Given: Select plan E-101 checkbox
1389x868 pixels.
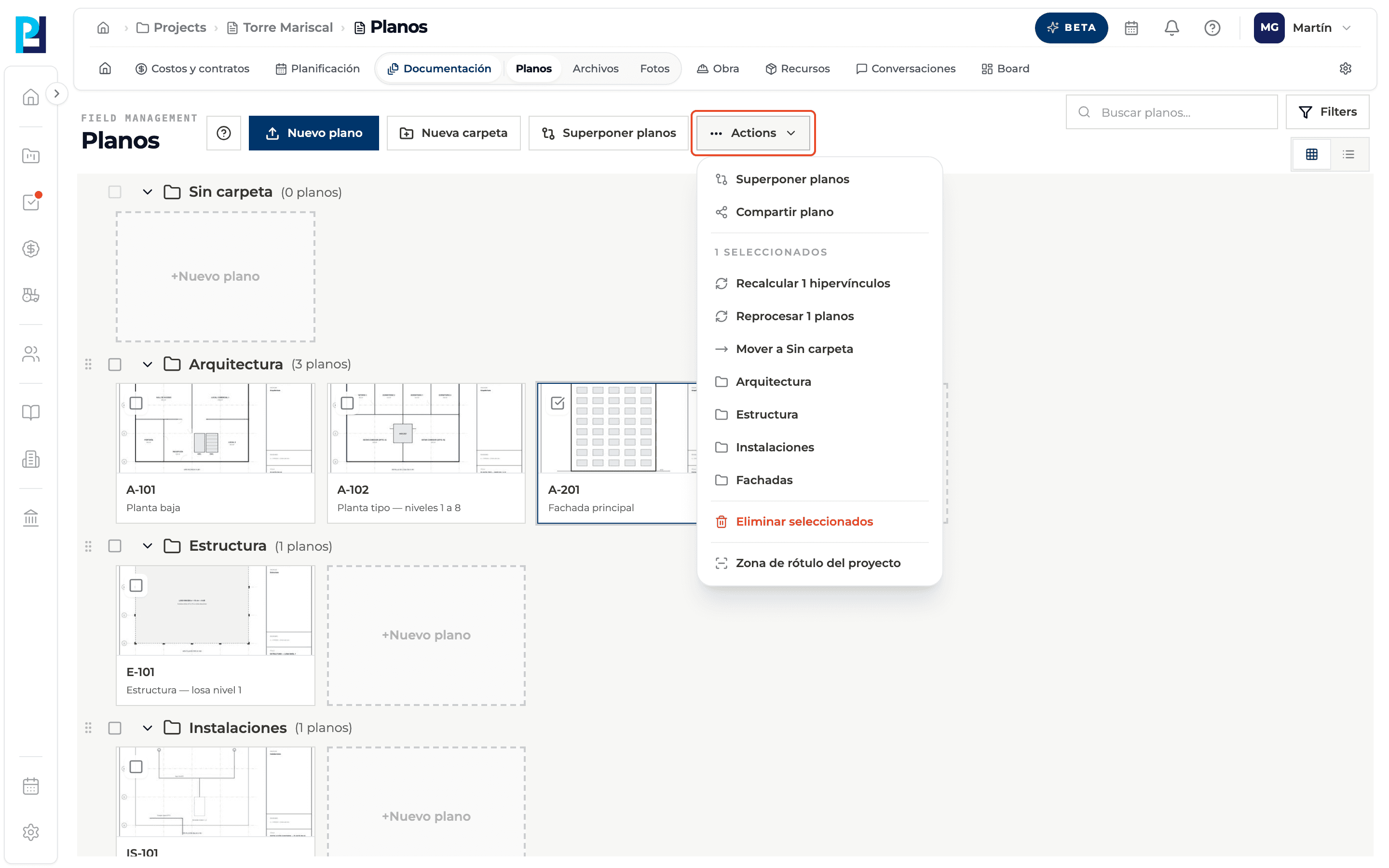Looking at the screenshot, I should pyautogui.click(x=136, y=585).
